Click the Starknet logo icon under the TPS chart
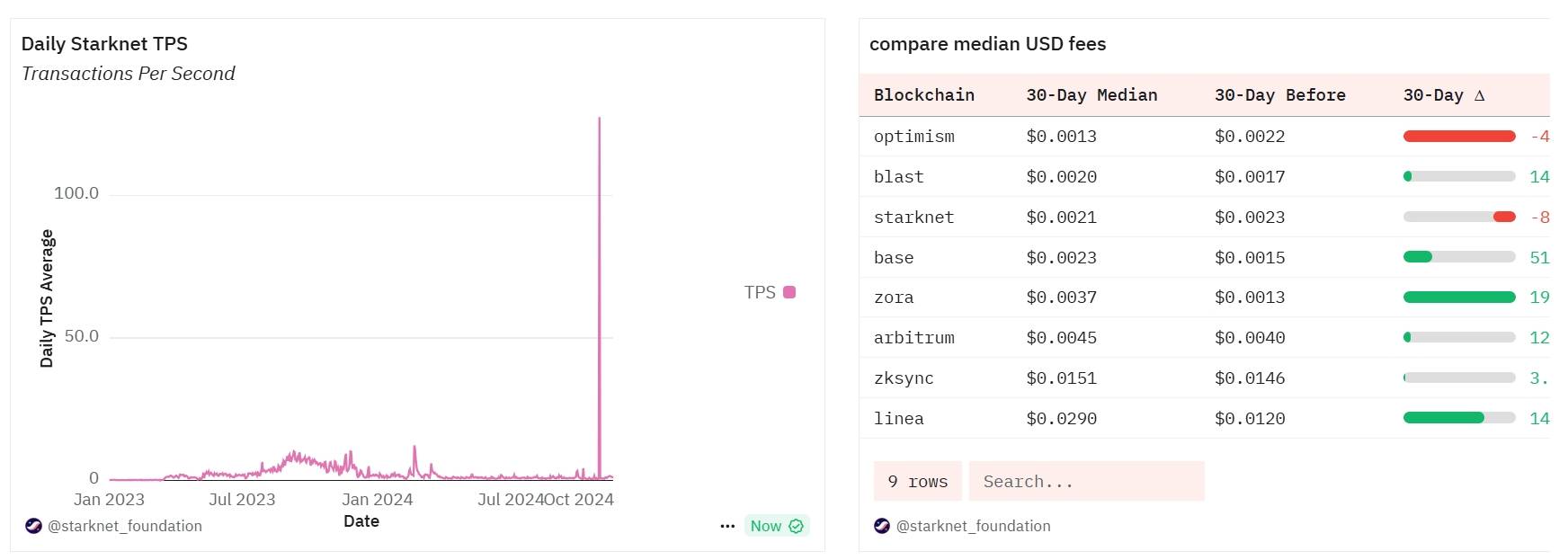The width and height of the screenshot is (1568, 560). click(x=33, y=526)
